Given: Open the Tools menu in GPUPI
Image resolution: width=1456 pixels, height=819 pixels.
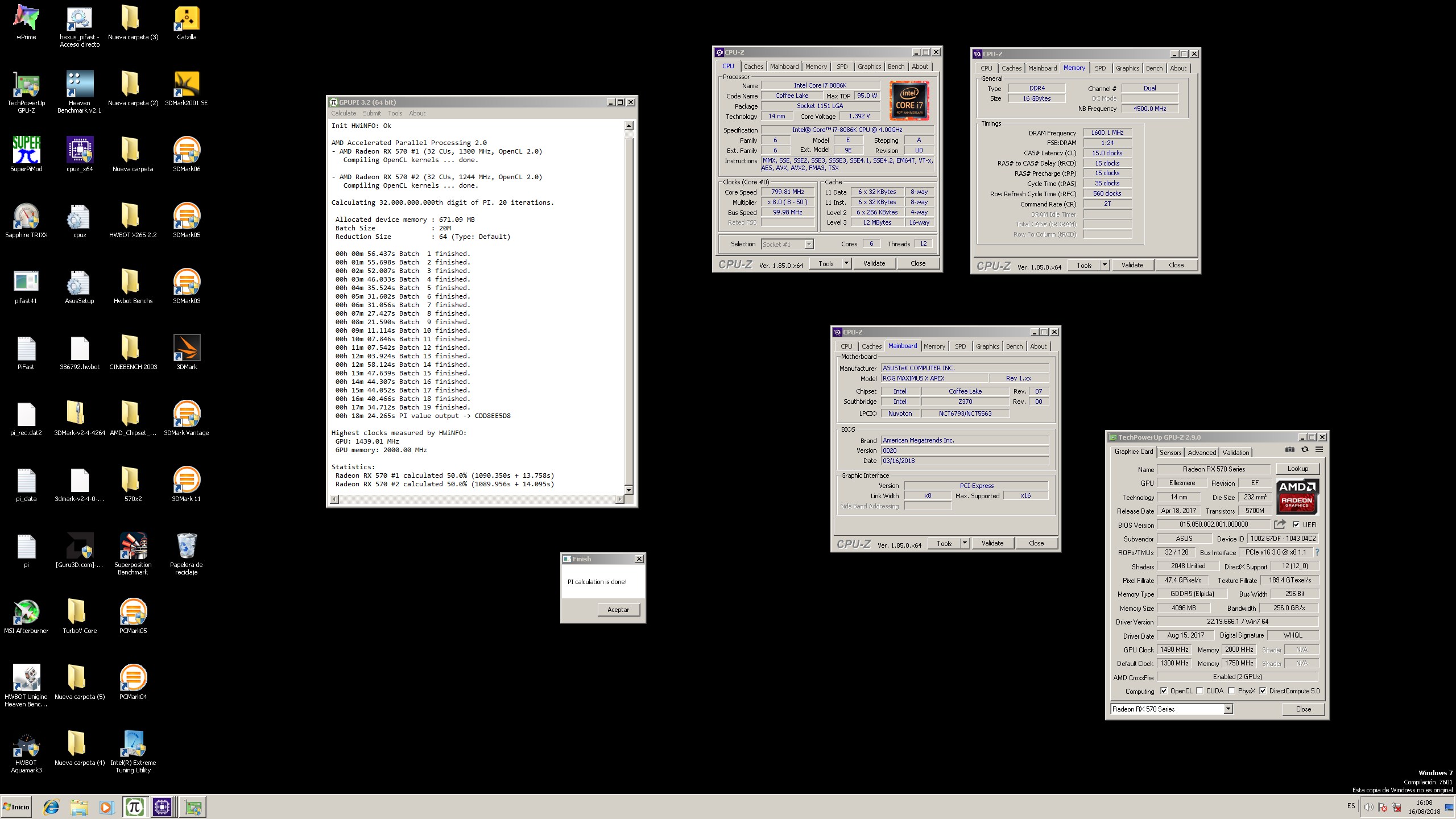Looking at the screenshot, I should pos(395,113).
